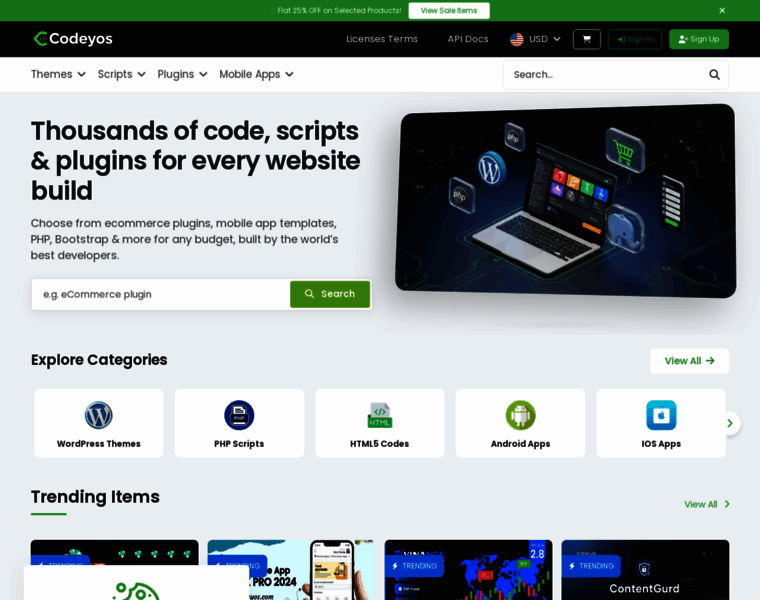Click the Explore Categories heading
Viewport: 760px width, 600px height.
tap(99, 360)
